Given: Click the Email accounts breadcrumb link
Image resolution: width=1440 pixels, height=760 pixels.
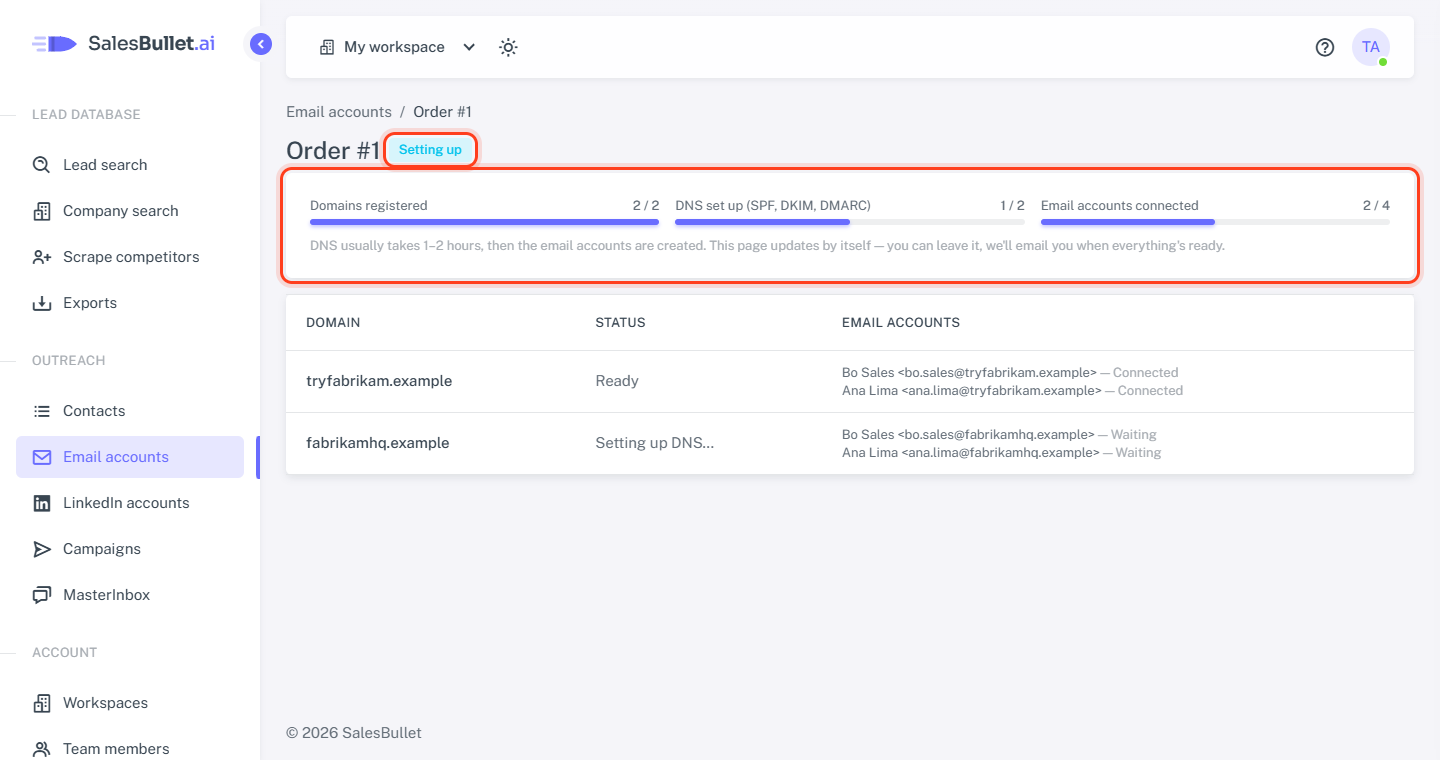Looking at the screenshot, I should [339, 112].
